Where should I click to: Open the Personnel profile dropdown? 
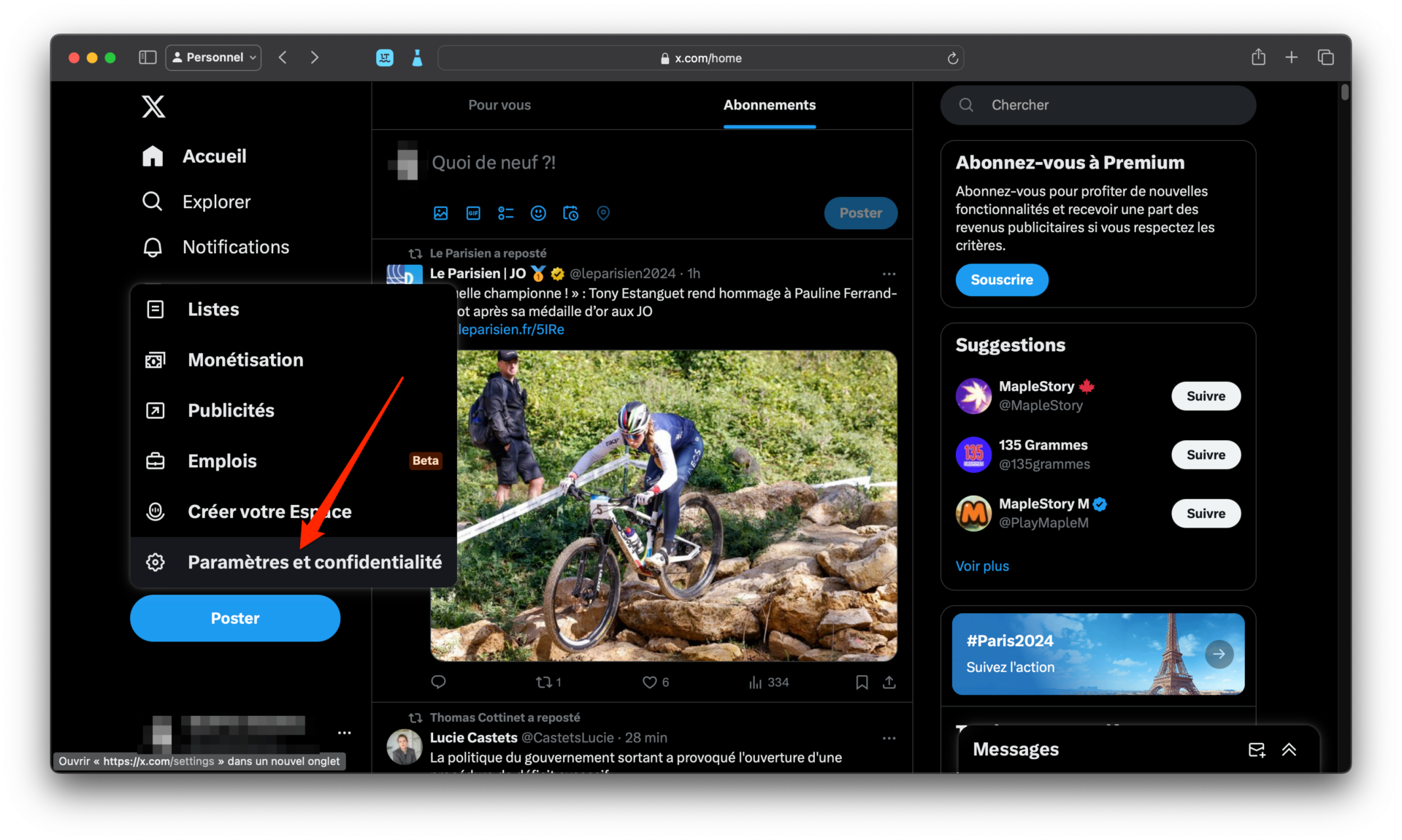point(214,57)
